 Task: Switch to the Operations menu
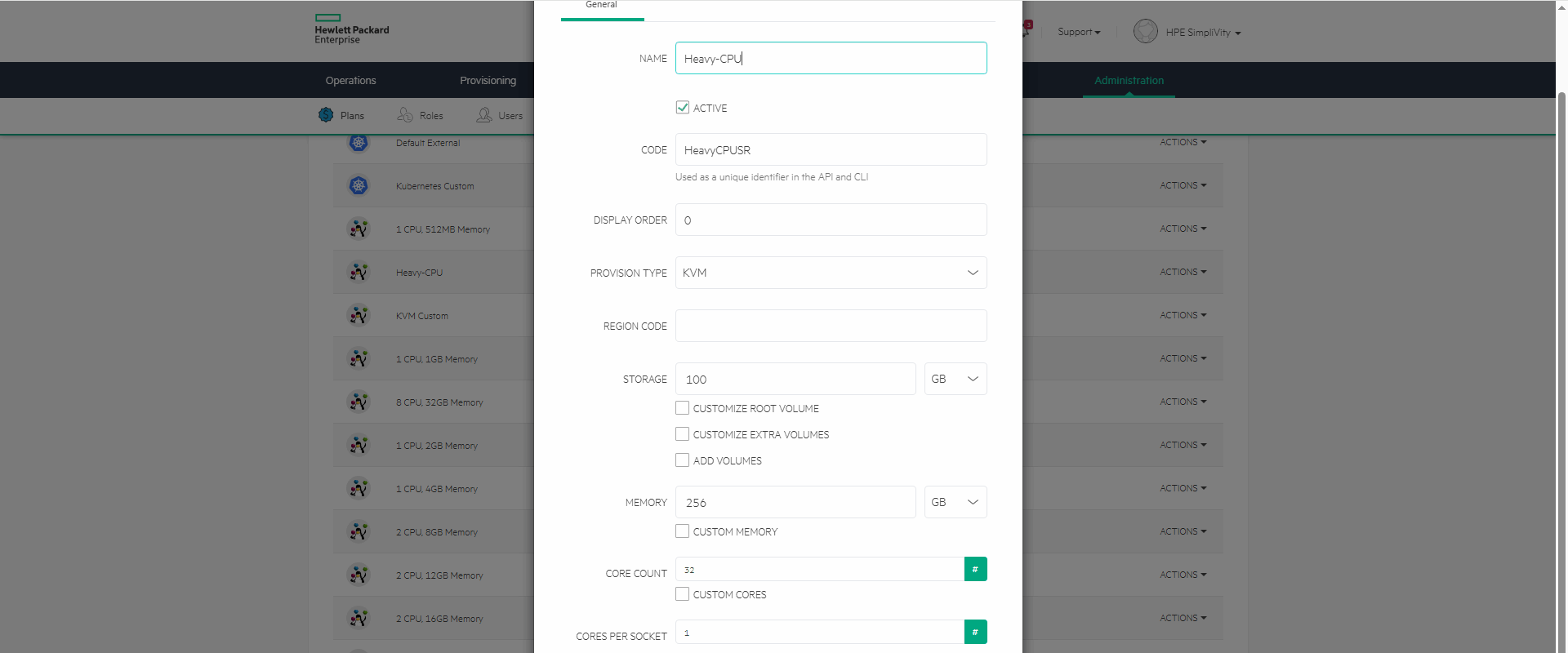(350, 80)
